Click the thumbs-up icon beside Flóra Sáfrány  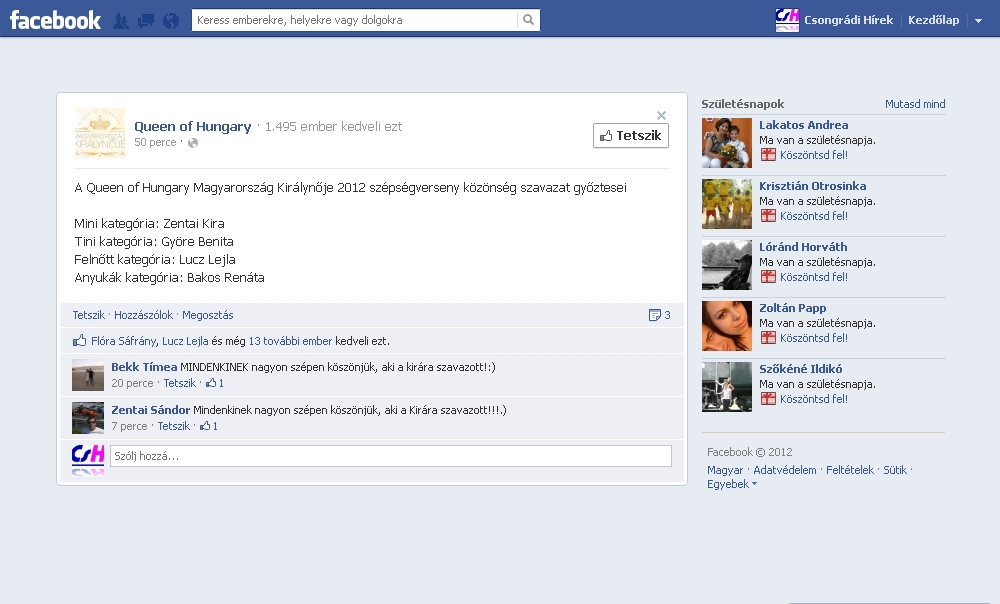coord(80,341)
